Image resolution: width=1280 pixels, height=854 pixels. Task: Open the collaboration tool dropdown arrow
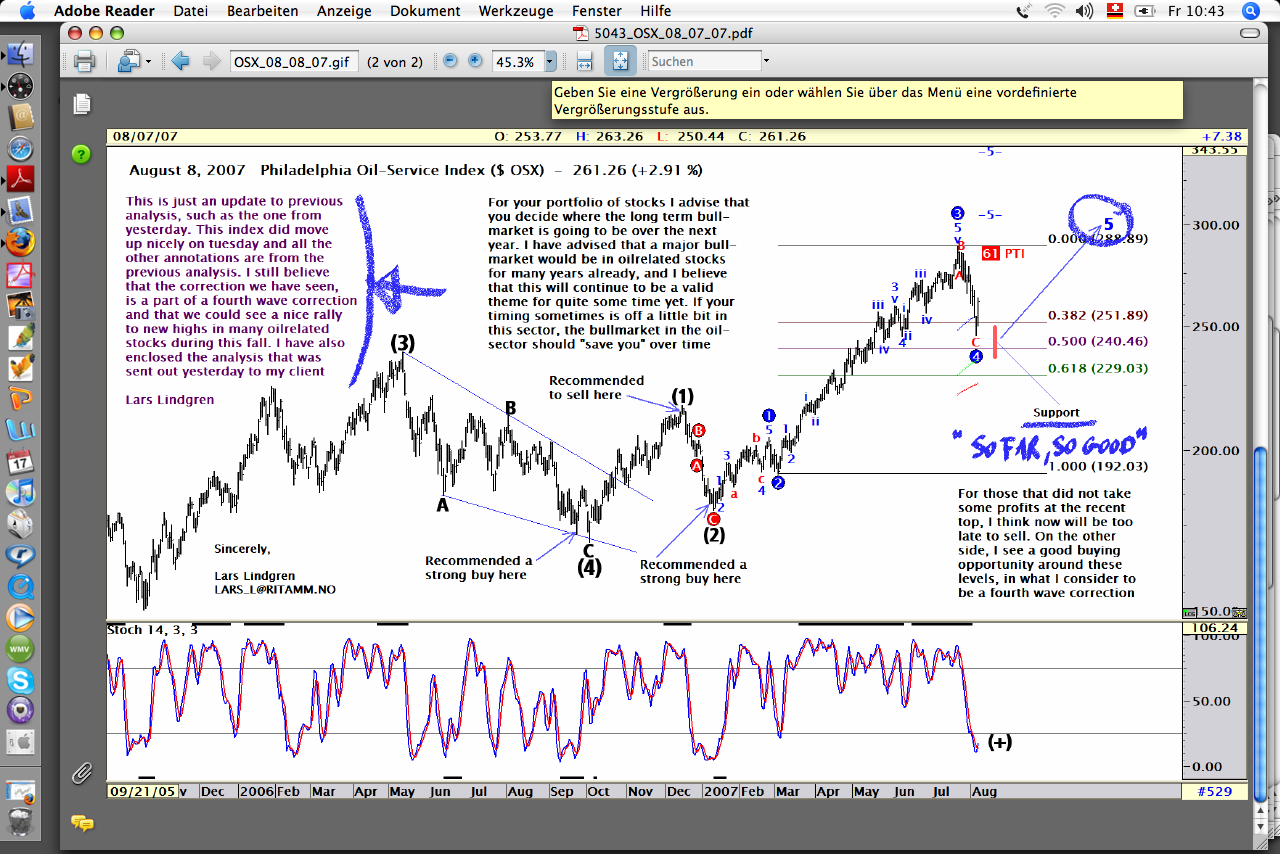point(148,62)
